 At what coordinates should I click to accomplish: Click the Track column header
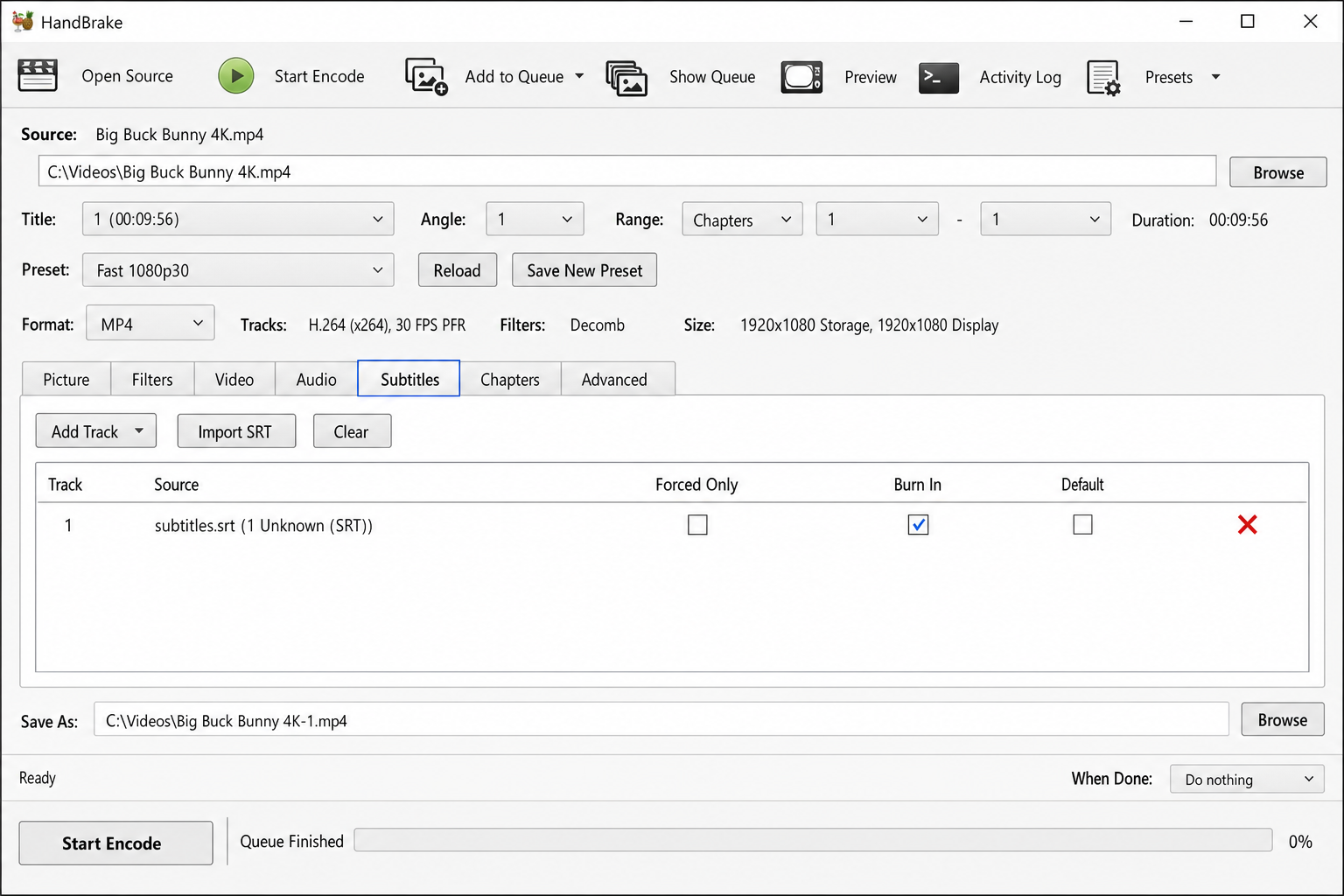(65, 484)
